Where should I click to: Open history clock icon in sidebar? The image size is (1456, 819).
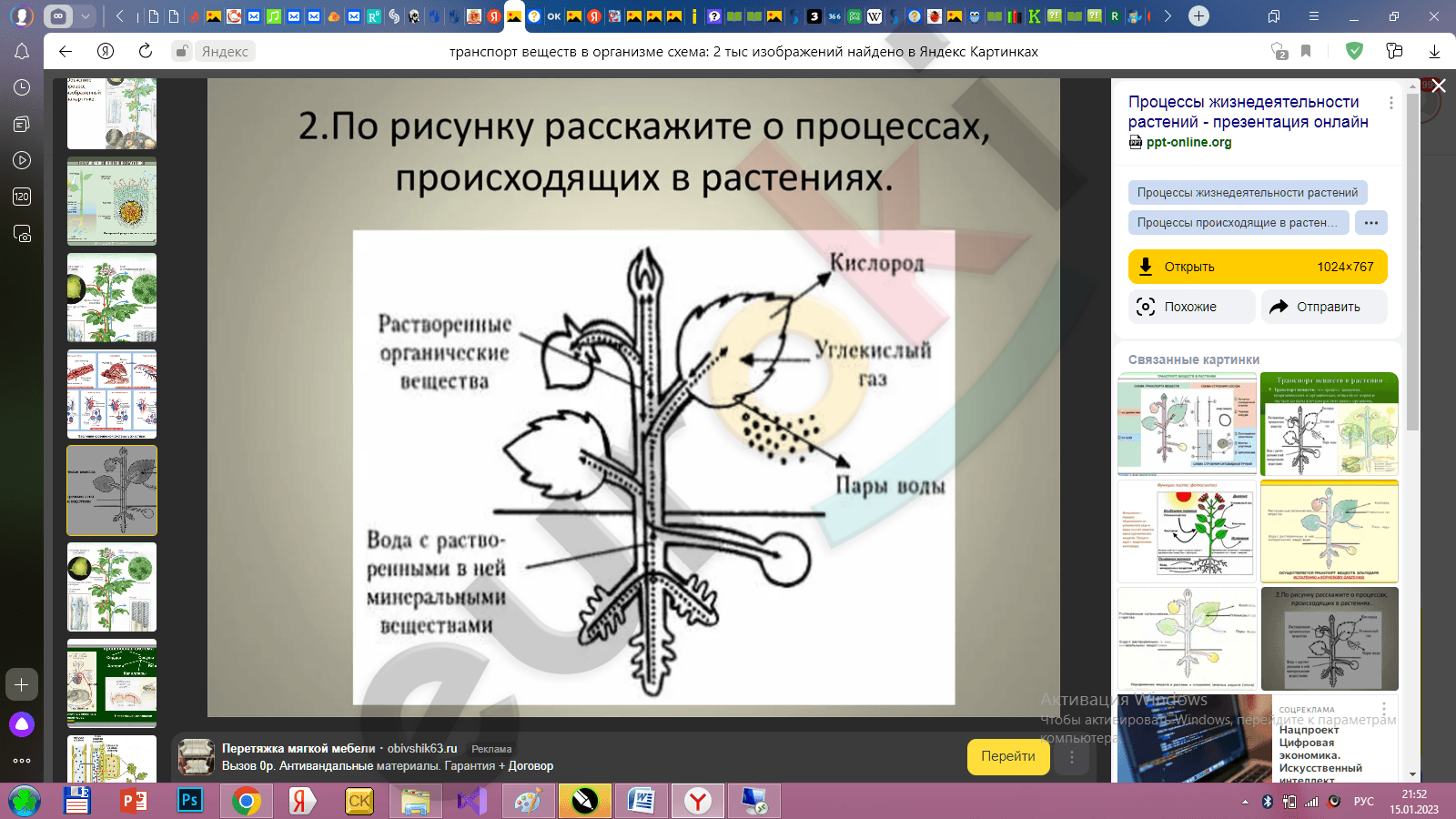tap(22, 87)
